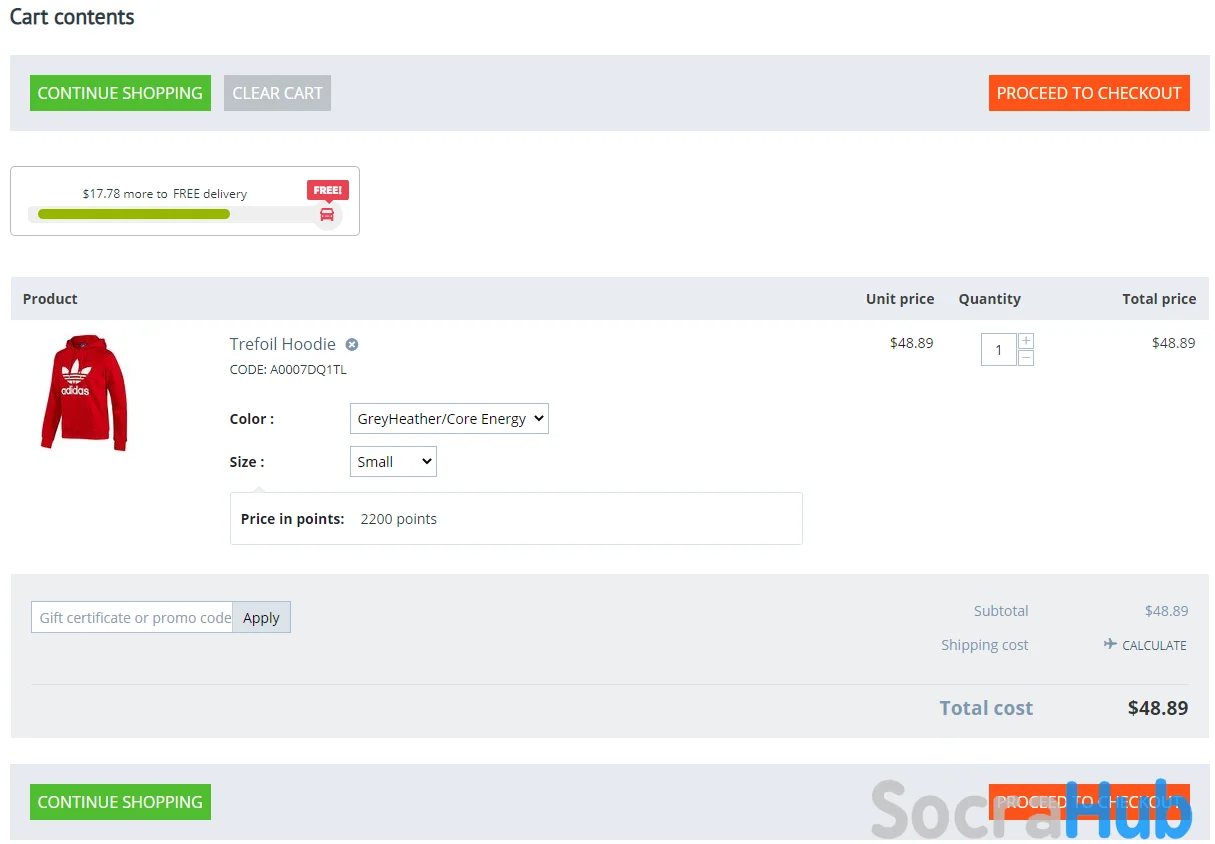Remove Trefoil Hoodie using the x icon
This screenshot has height=844, width=1215.
(352, 345)
